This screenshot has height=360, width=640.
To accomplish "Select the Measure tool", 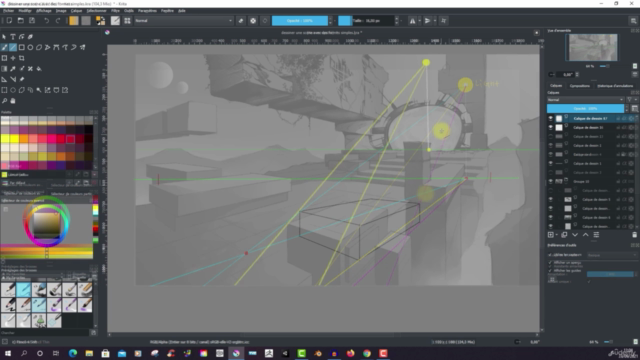I will click(13, 79).
